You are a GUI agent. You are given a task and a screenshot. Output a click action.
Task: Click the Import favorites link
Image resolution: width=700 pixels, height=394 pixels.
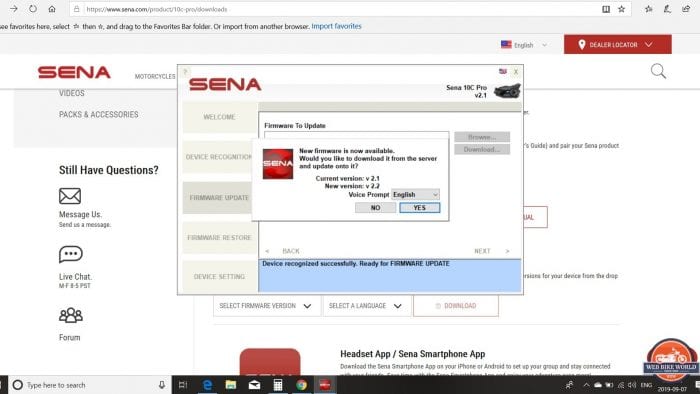pyautogui.click(x=337, y=26)
